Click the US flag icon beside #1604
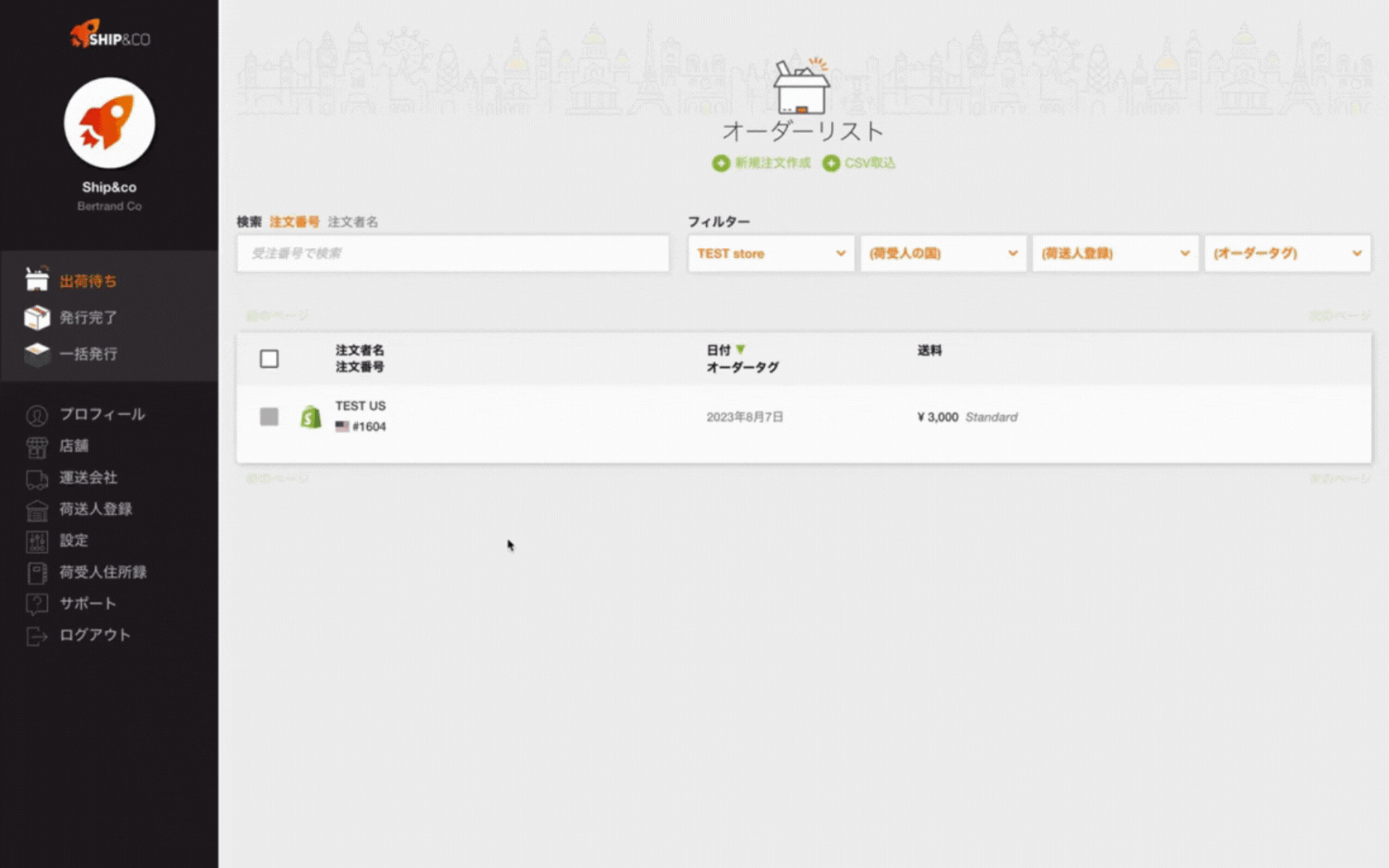Screen dimensions: 1389x868 point(342,427)
